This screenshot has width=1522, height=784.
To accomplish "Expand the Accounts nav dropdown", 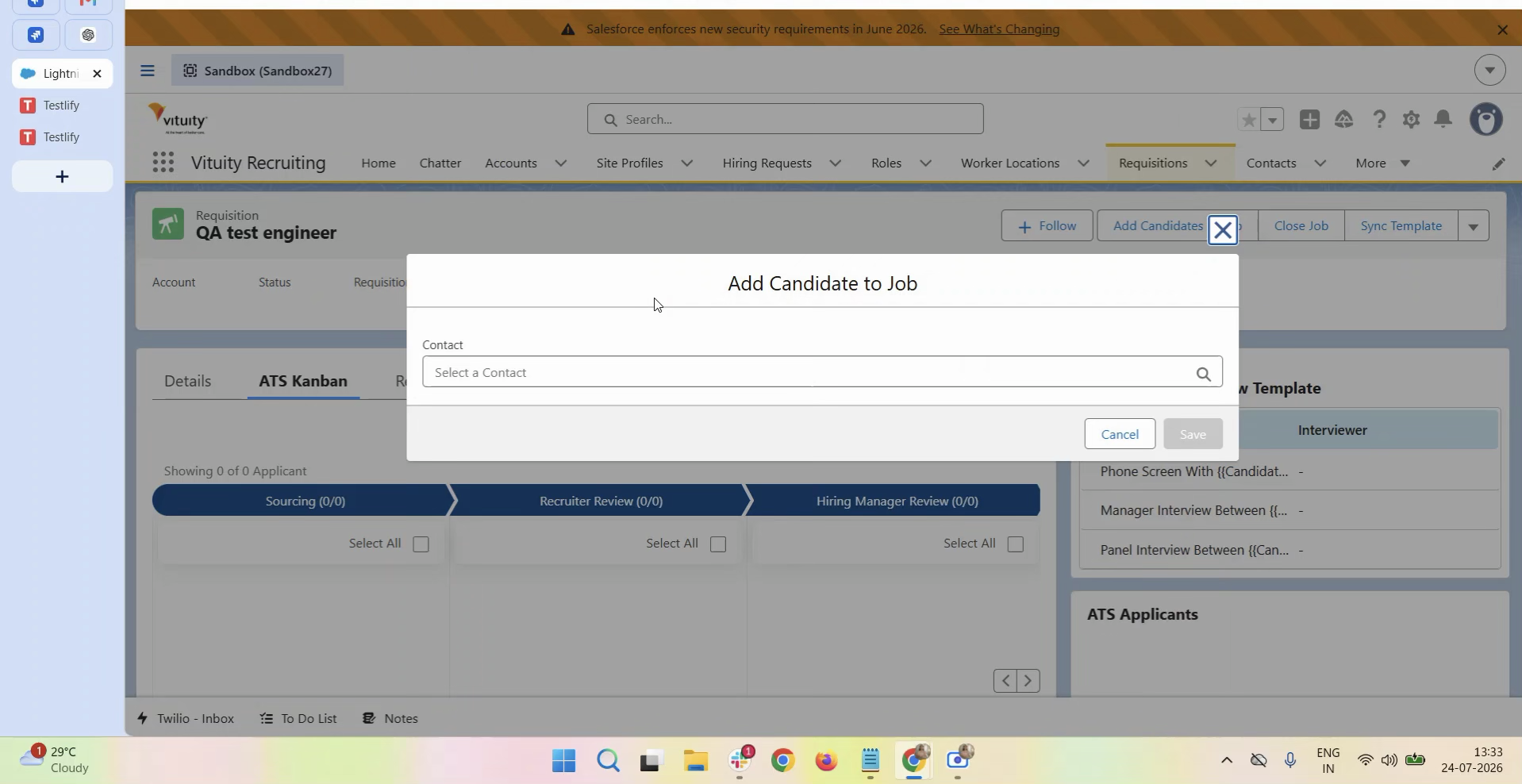I will pyautogui.click(x=561, y=163).
